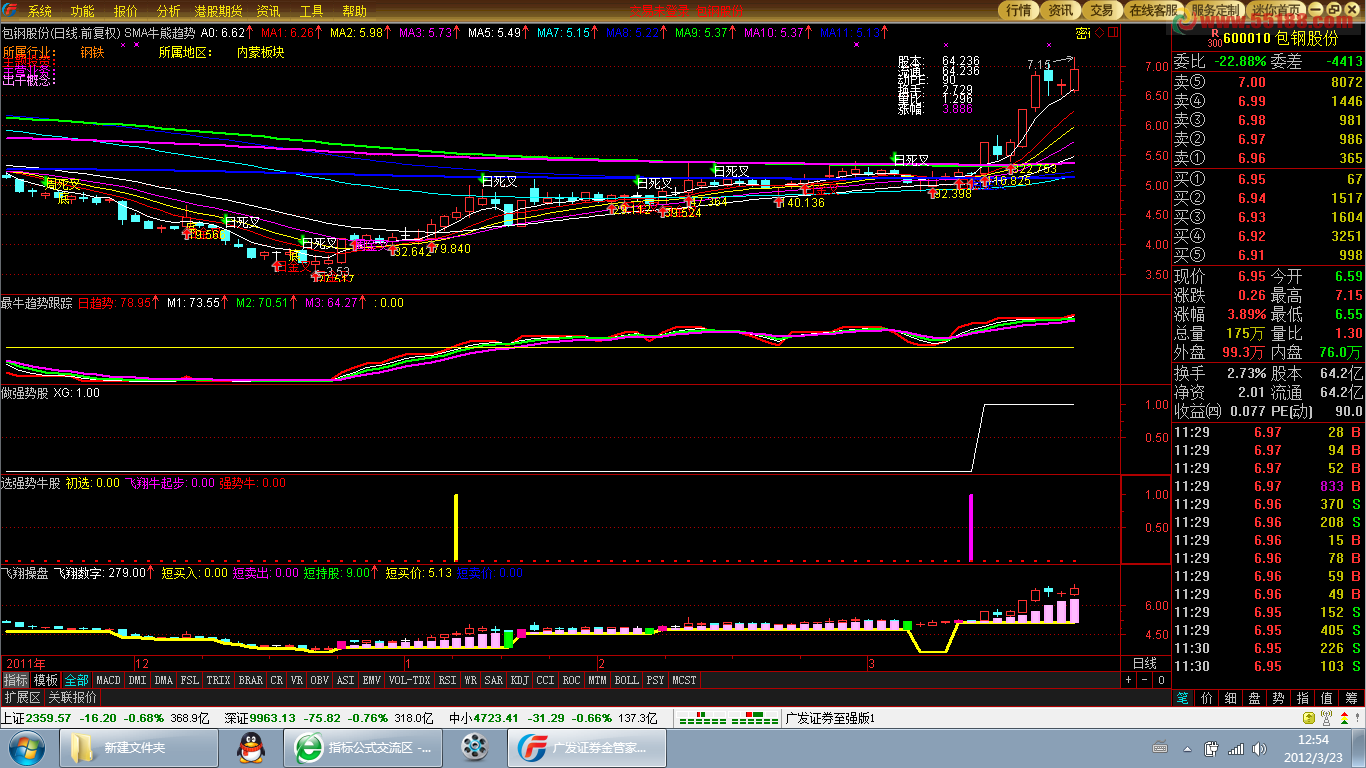Screen dimensions: 1366x768
Task: Click the plus button under 日线
Action: (x=1130, y=680)
